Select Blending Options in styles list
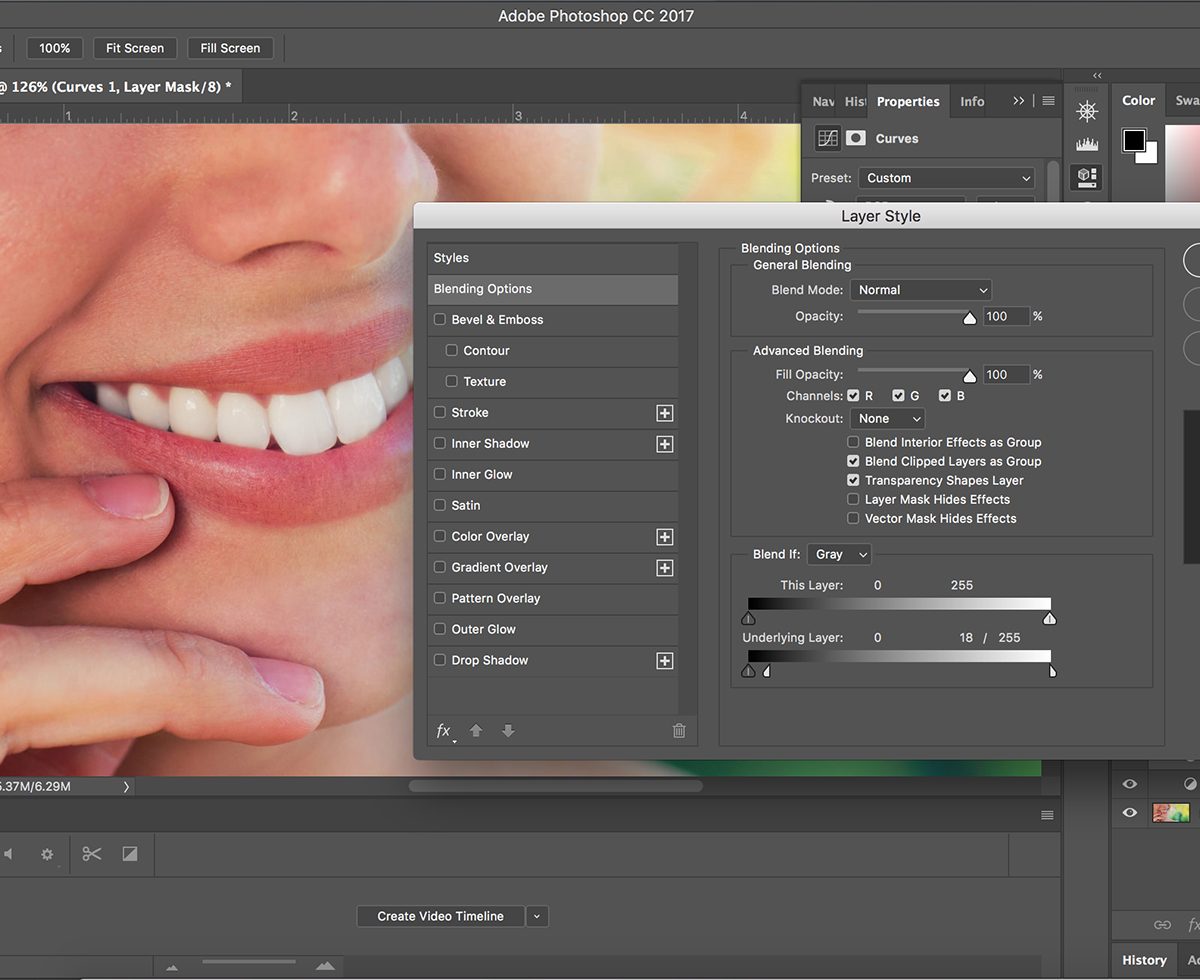The width and height of the screenshot is (1200, 980). [x=553, y=289]
